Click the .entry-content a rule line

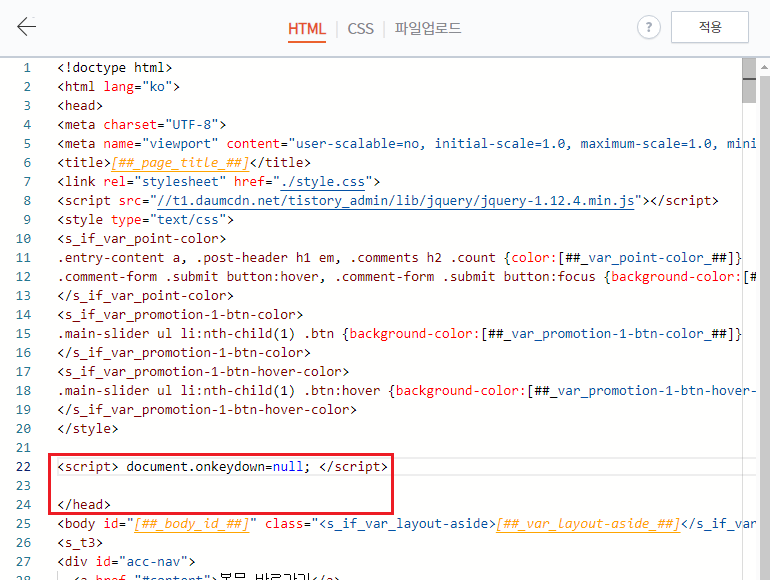pyautogui.click(x=399, y=258)
